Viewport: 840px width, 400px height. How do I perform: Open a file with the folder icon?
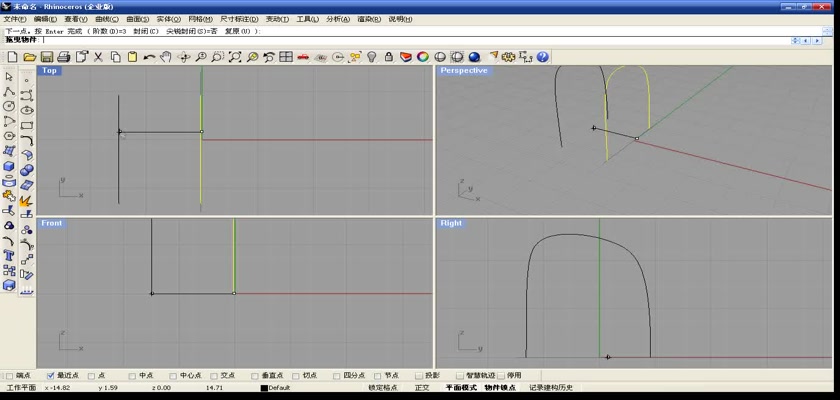[x=29, y=57]
